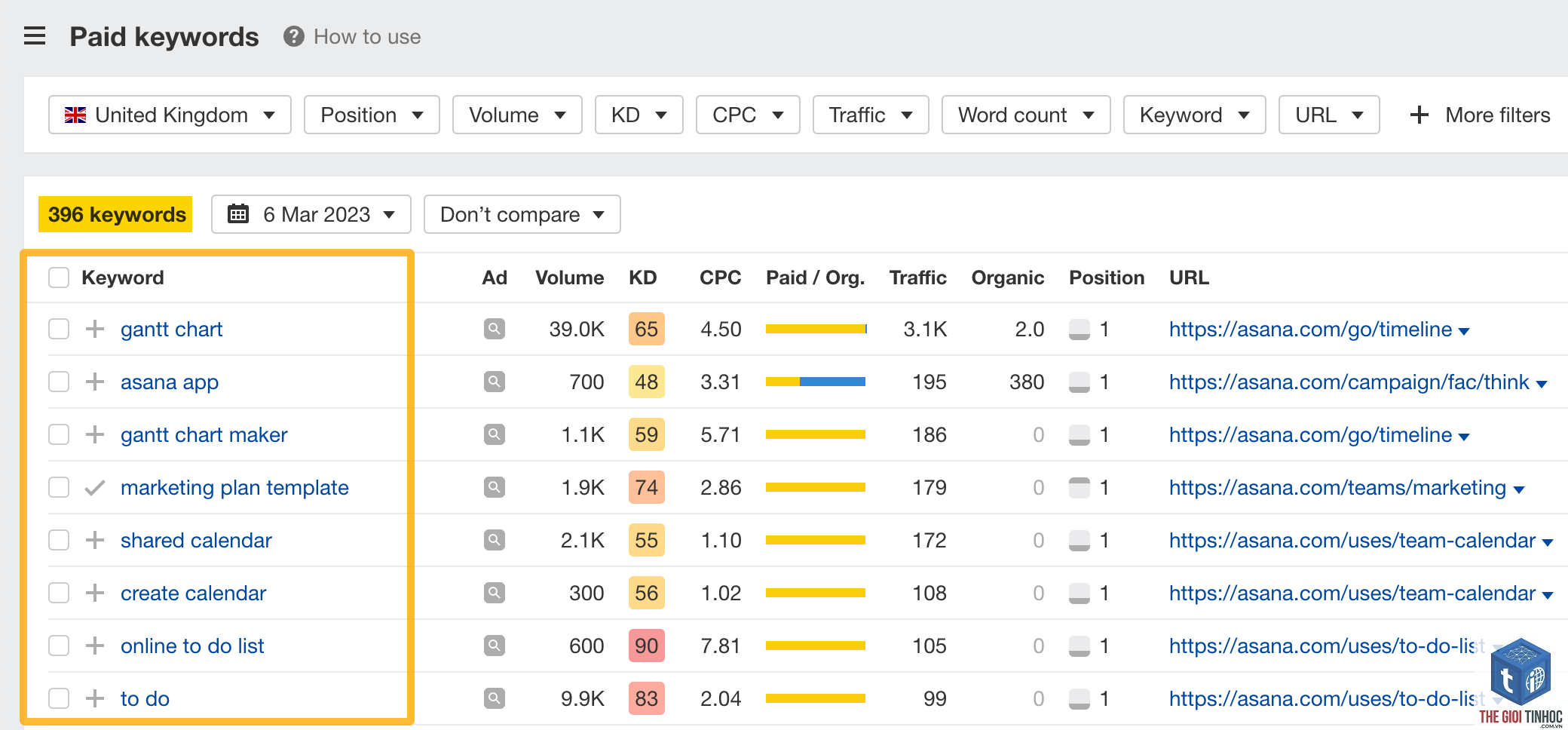Check the gantt chart row checkbox
Screen dimensions: 1568x730
coord(59,329)
